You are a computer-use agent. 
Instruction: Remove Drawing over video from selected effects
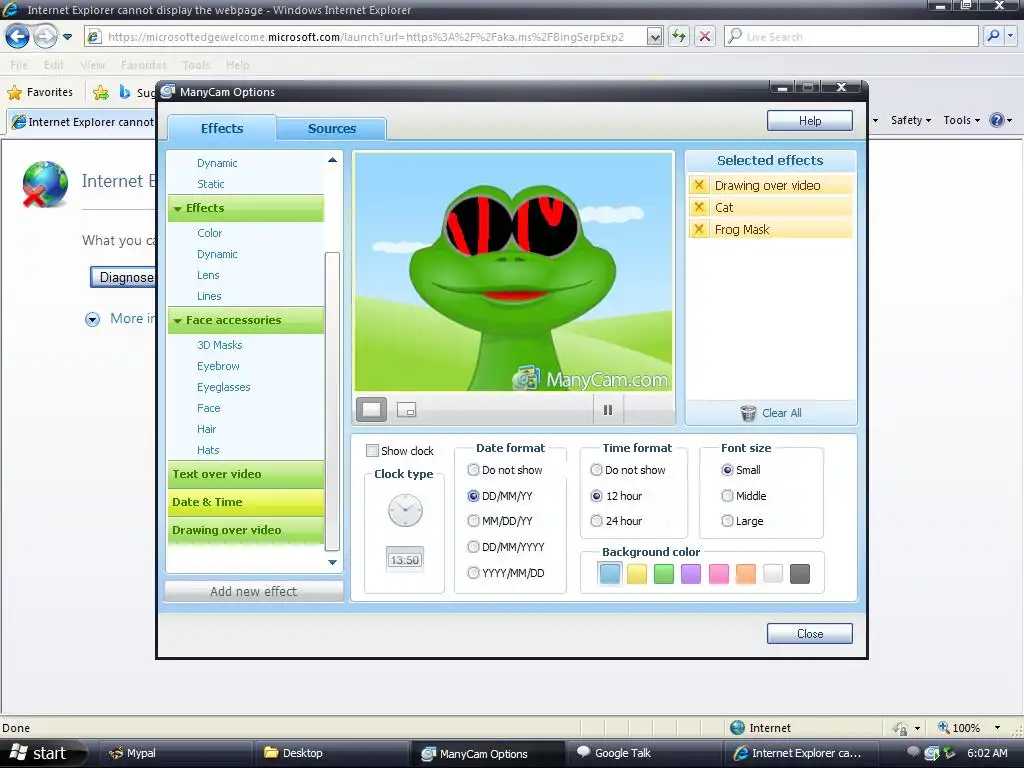699,185
